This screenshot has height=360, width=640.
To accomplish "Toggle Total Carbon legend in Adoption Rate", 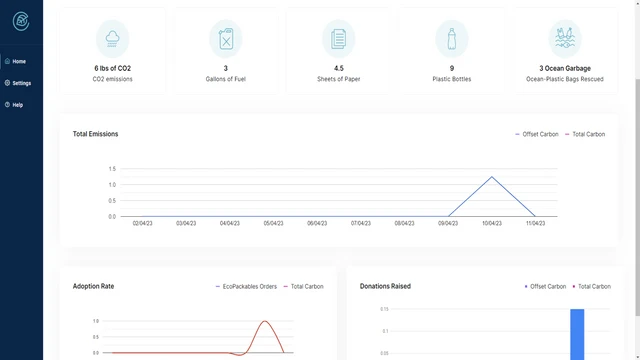I will [x=303, y=287].
